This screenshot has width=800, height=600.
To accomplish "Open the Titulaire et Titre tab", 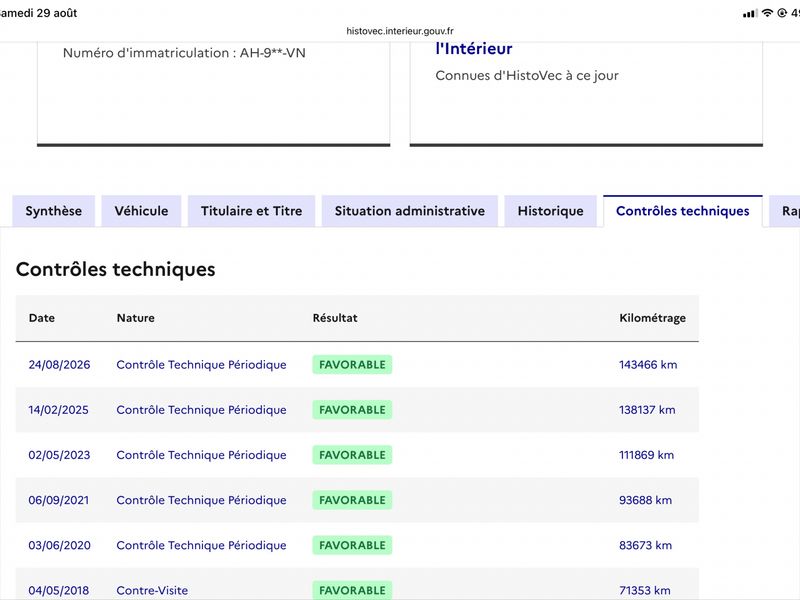I will 252,211.
